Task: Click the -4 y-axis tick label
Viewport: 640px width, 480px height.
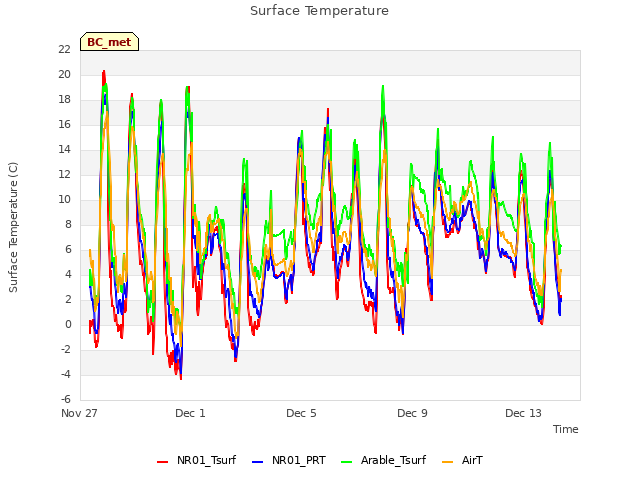Action: click(66, 374)
